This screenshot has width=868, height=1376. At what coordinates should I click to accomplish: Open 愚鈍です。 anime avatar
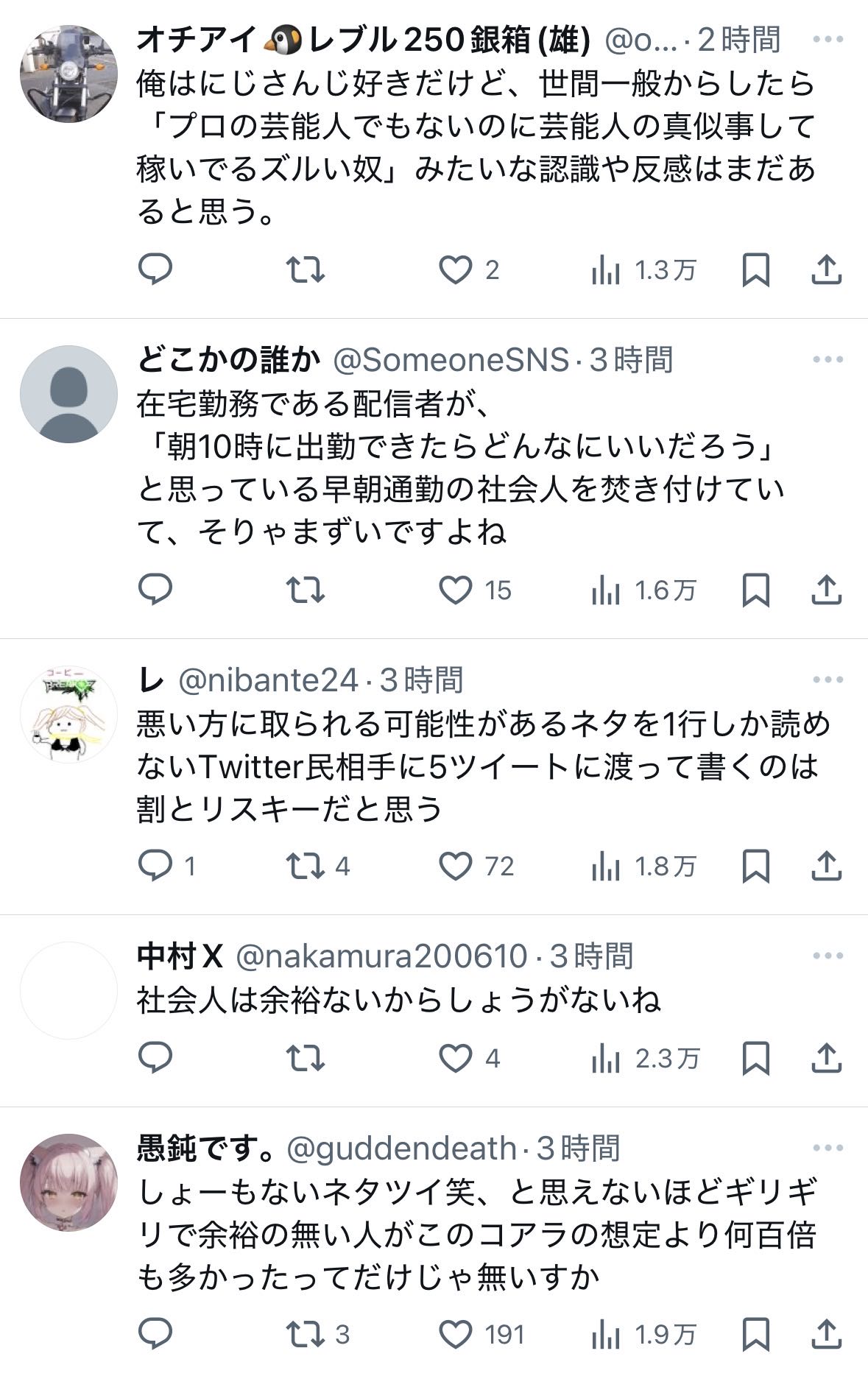68,1182
